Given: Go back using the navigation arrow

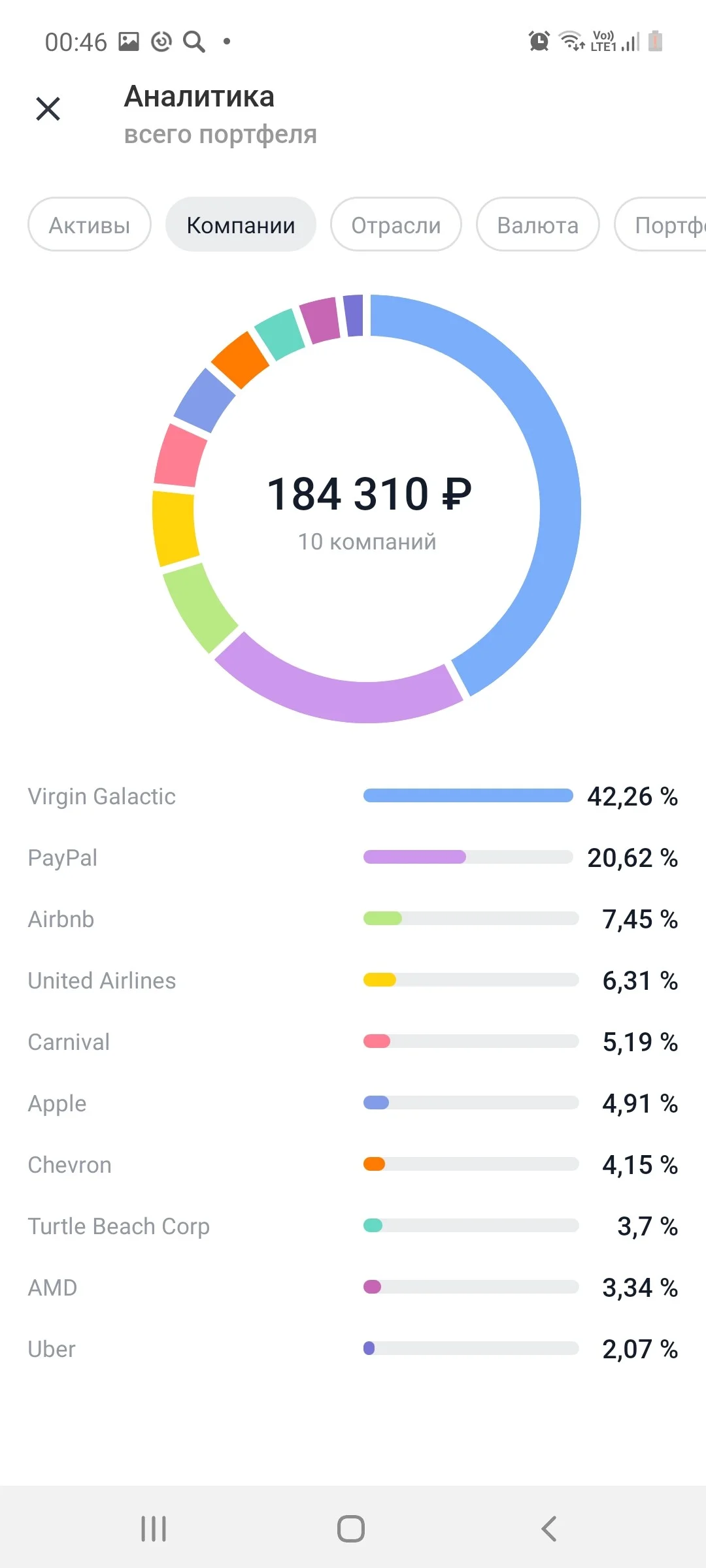Looking at the screenshot, I should 549,1529.
